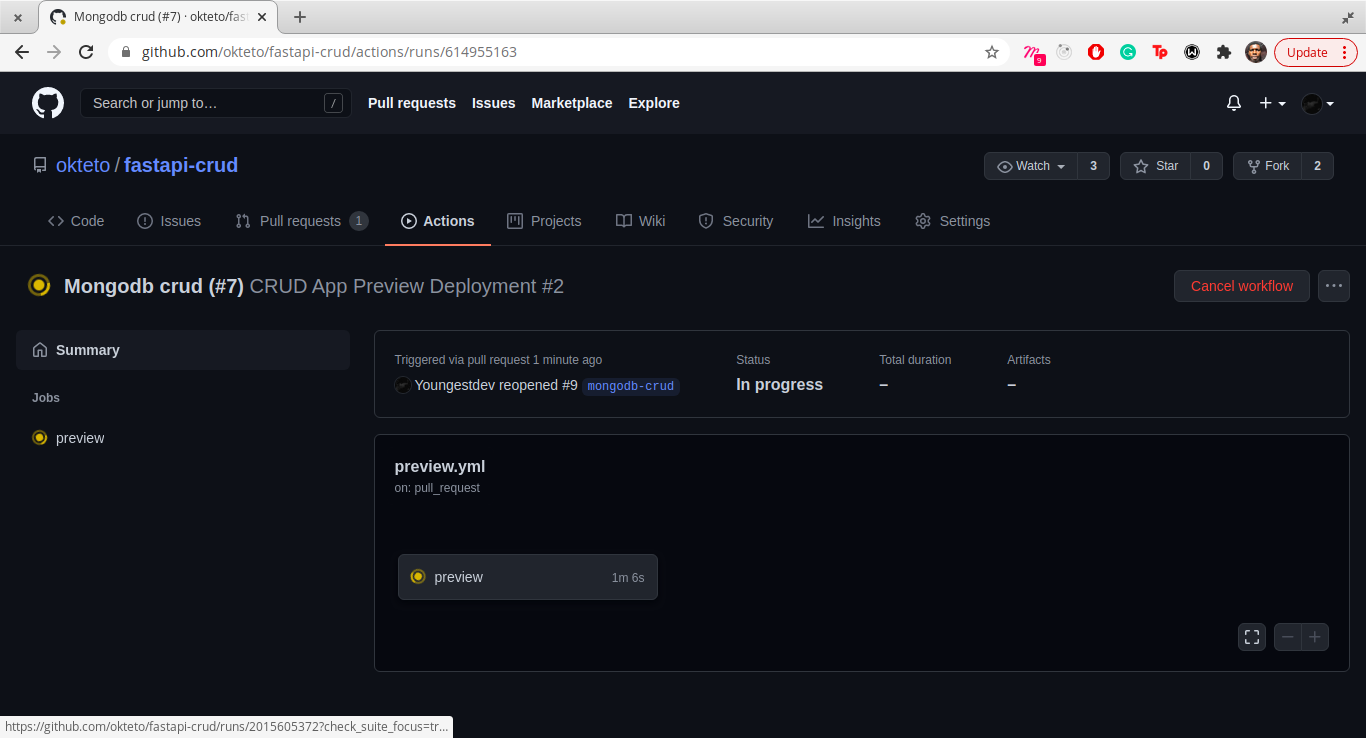Zoom in the workflow graph
The image size is (1366, 738).
click(x=1315, y=637)
